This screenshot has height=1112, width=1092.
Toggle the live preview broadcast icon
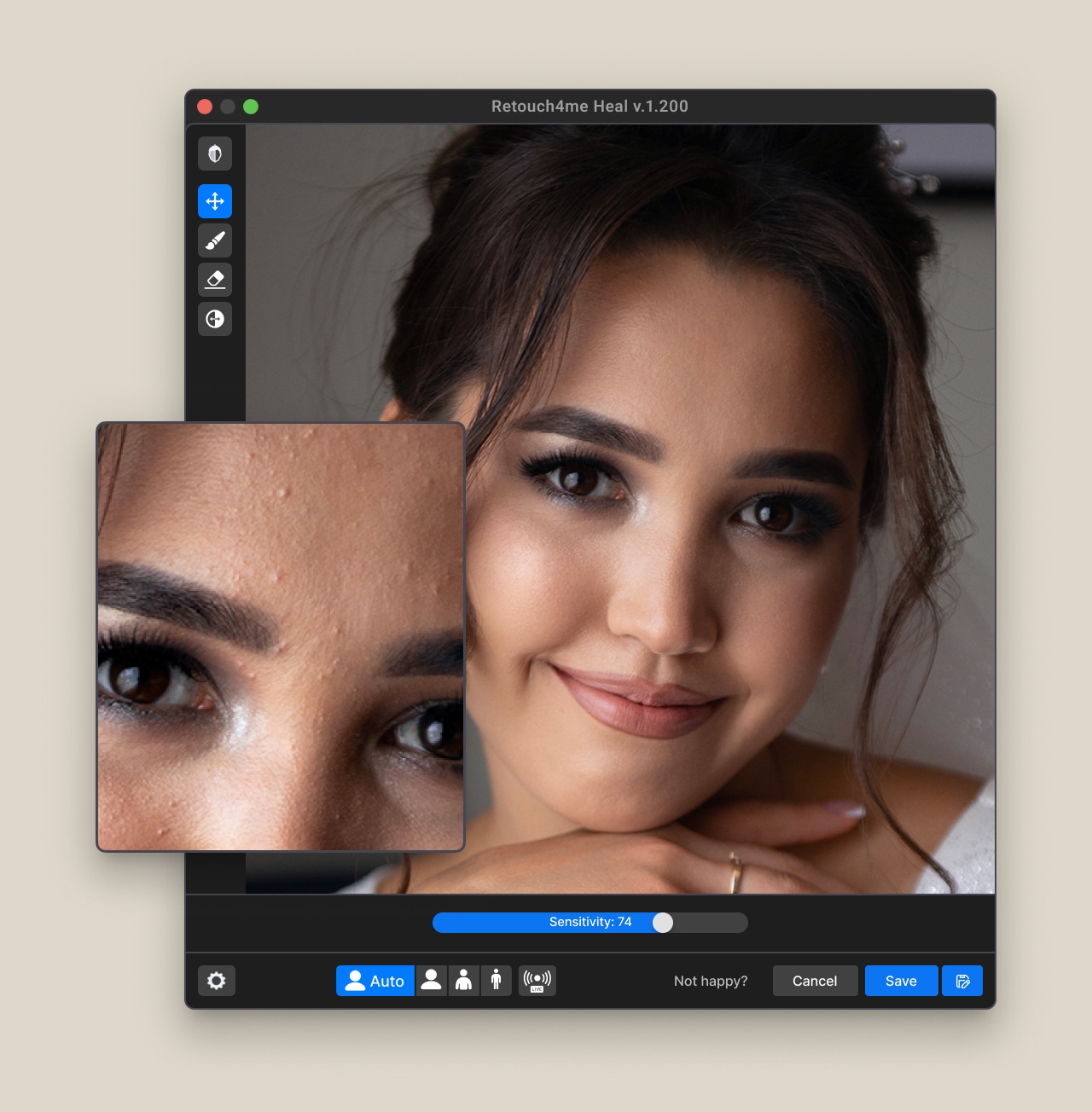[537, 981]
